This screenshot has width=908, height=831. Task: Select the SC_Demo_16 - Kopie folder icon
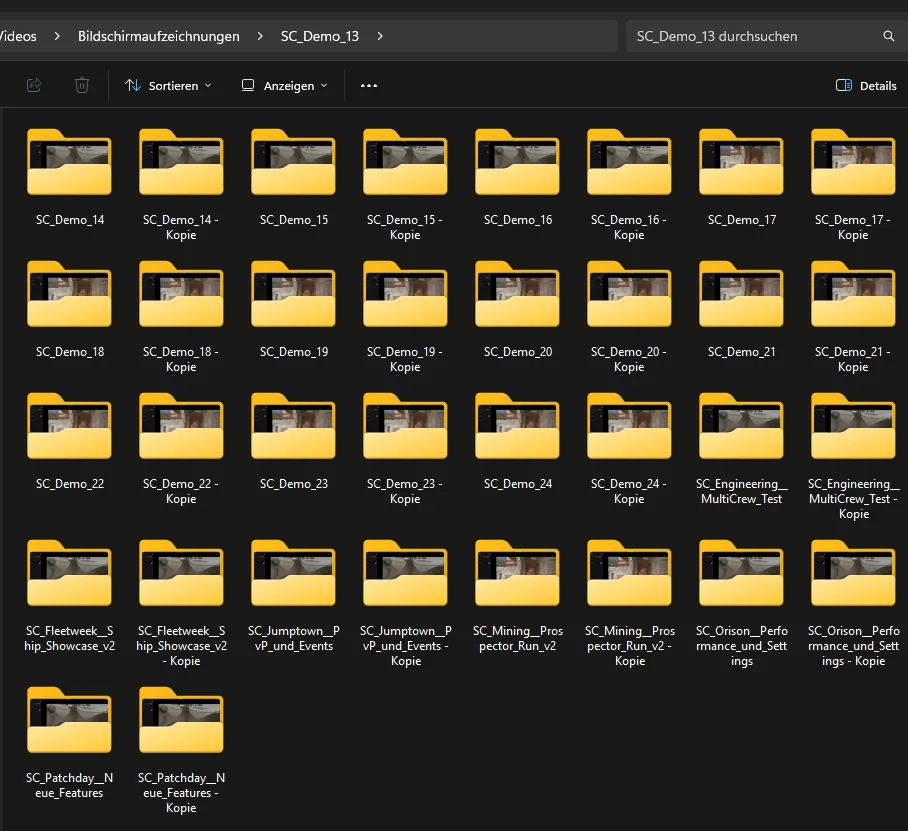click(629, 162)
